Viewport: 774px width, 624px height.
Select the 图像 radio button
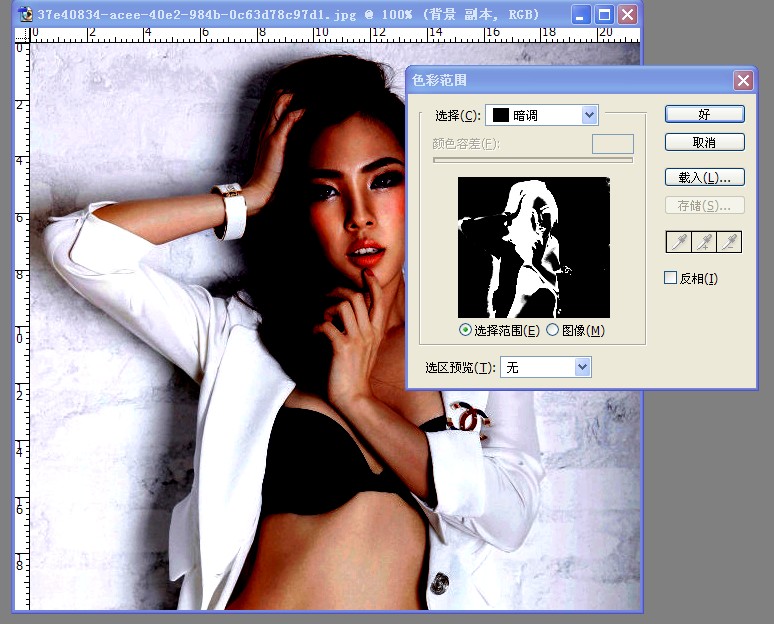tap(553, 330)
